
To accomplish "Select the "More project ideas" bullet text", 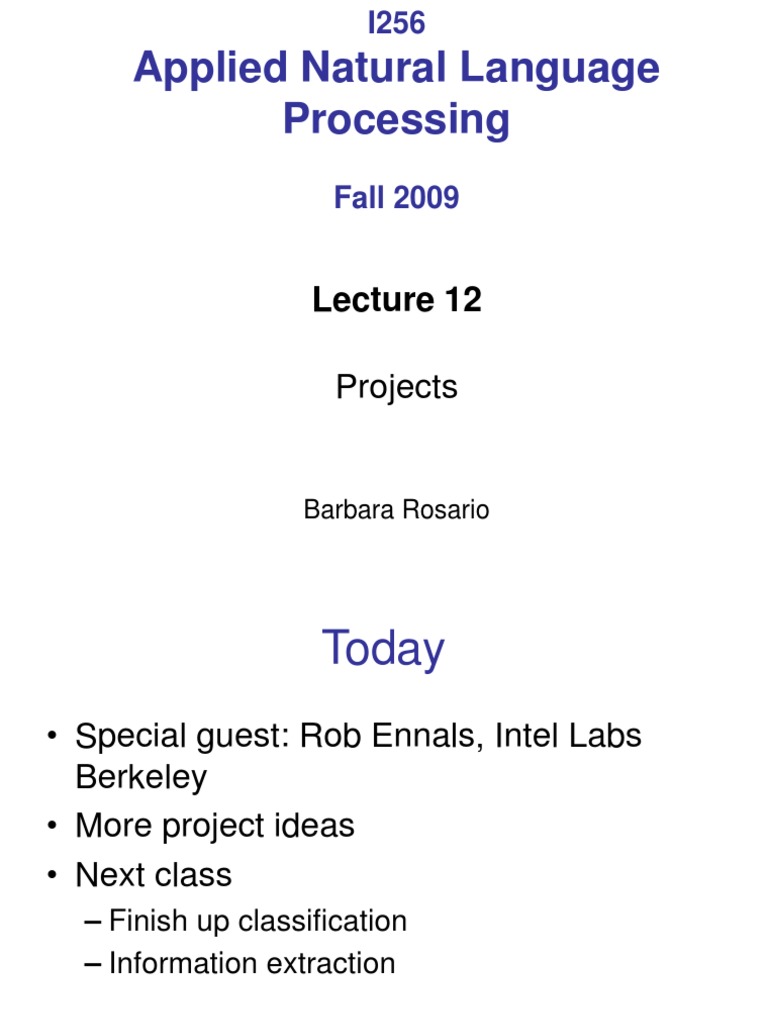I will 215,826.
